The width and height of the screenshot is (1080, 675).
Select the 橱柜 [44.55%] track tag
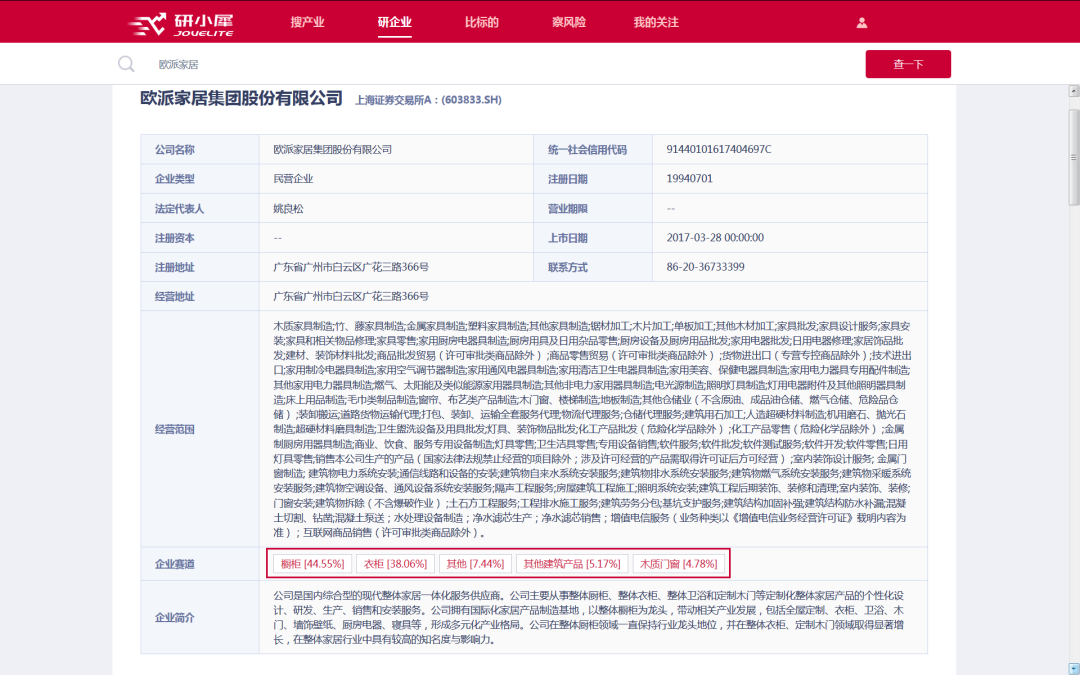[x=313, y=563]
